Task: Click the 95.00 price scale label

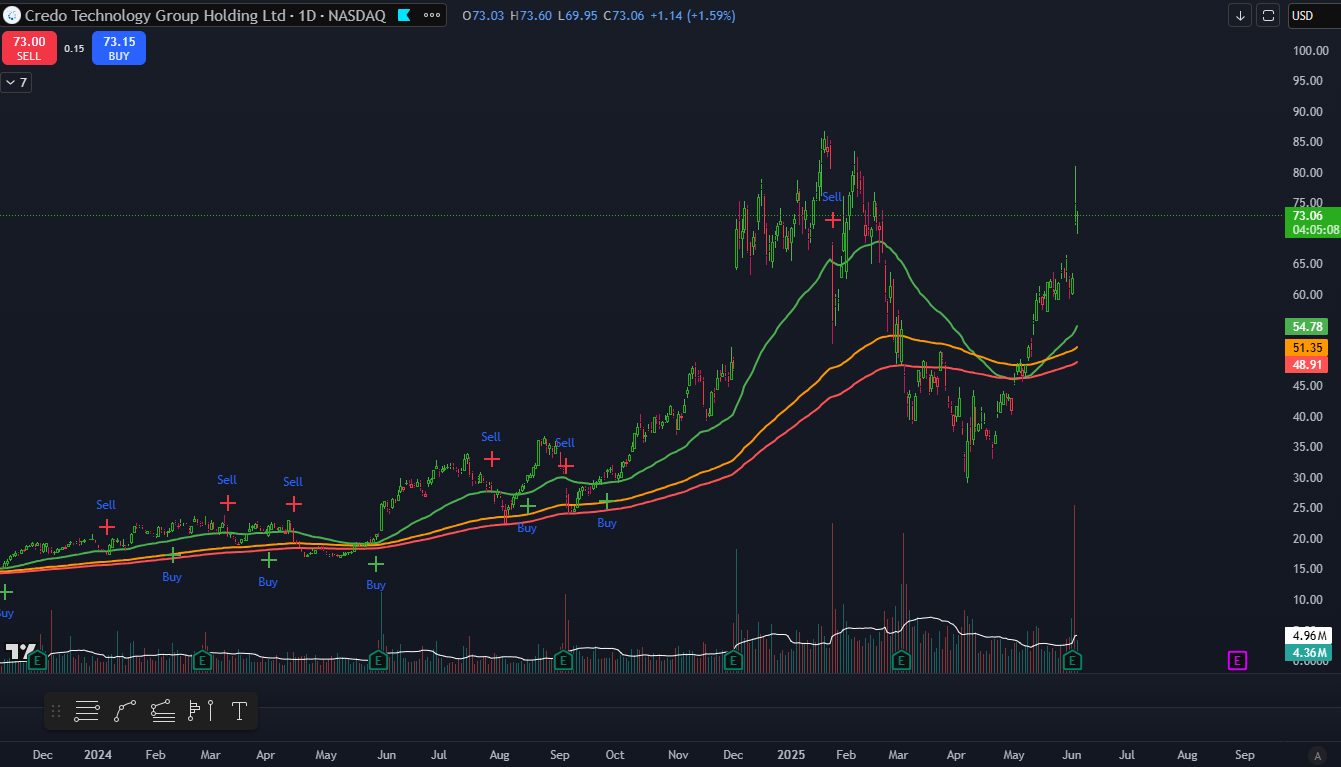Action: [x=1308, y=81]
